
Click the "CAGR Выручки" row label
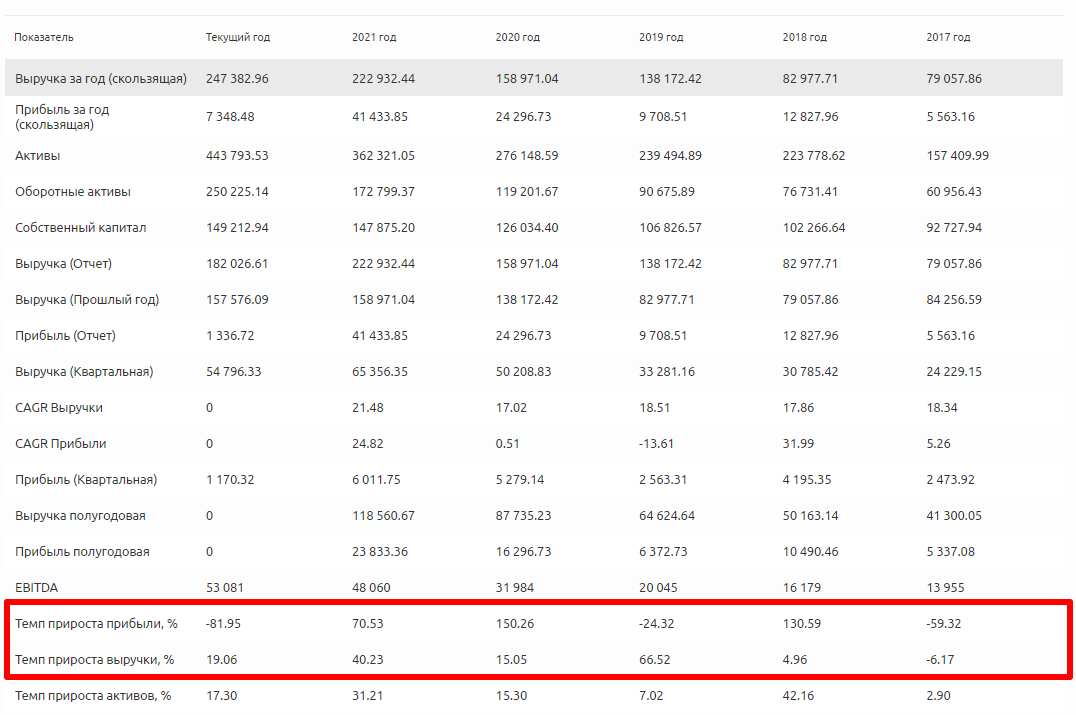click(59, 408)
